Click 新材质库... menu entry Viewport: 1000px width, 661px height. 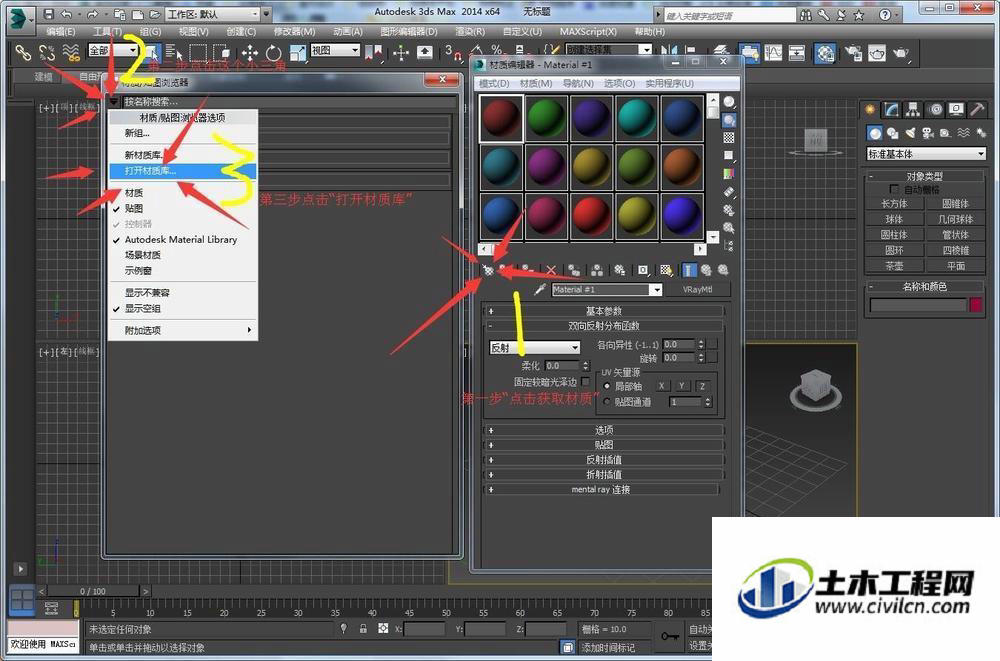[183, 155]
